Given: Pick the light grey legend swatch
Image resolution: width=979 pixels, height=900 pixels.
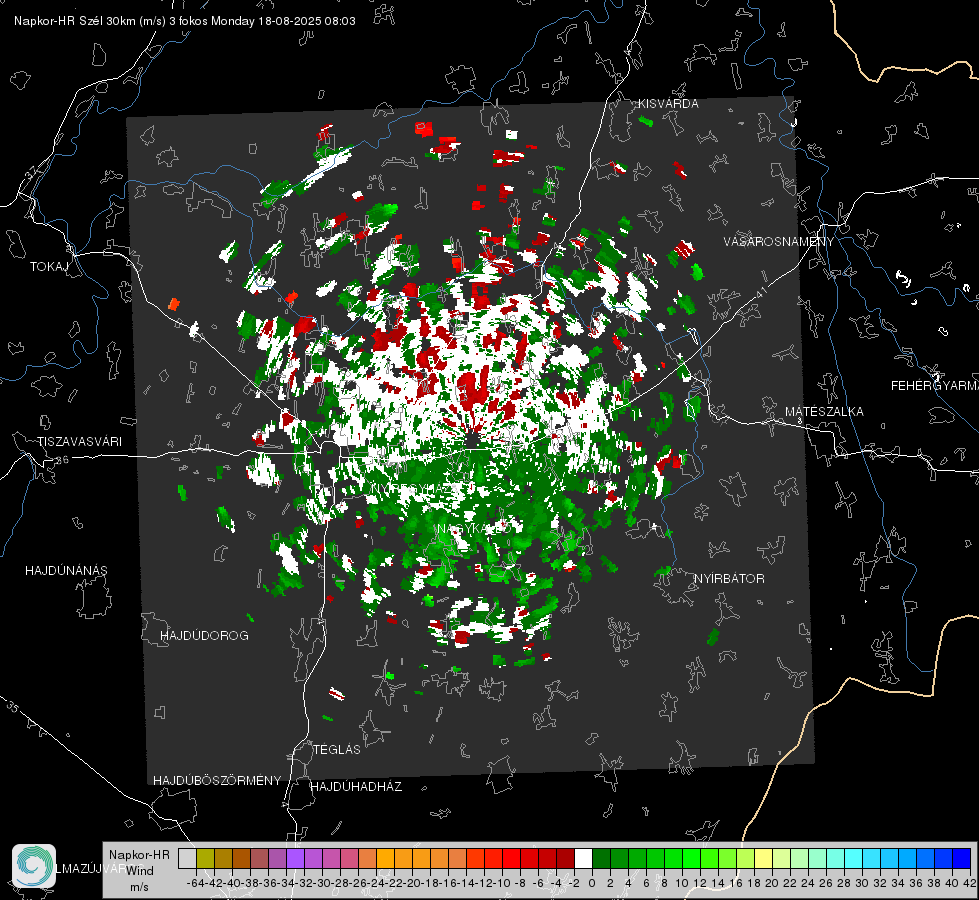Looking at the screenshot, I should (x=187, y=859).
